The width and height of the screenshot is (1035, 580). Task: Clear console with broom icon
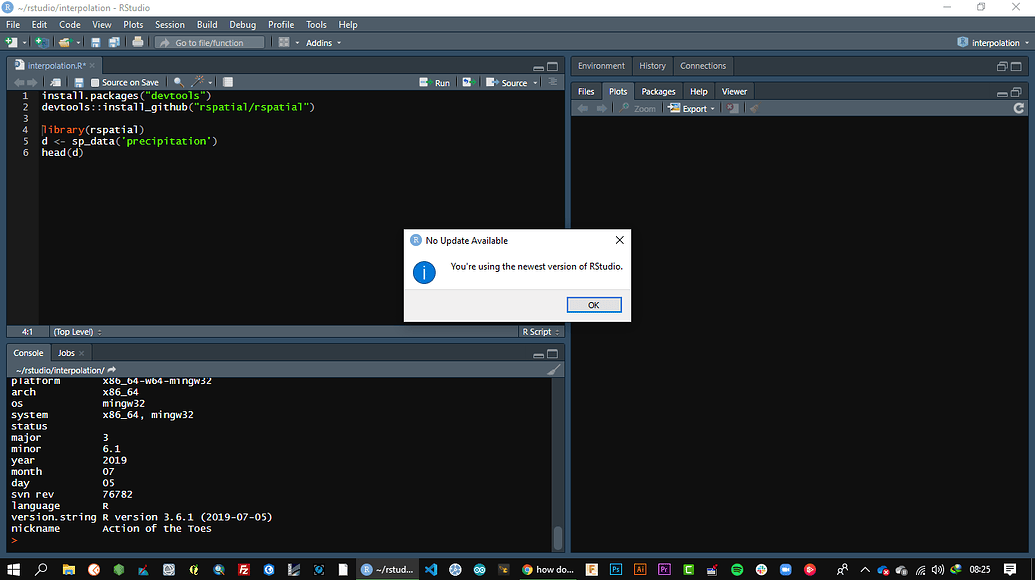pyautogui.click(x=553, y=370)
